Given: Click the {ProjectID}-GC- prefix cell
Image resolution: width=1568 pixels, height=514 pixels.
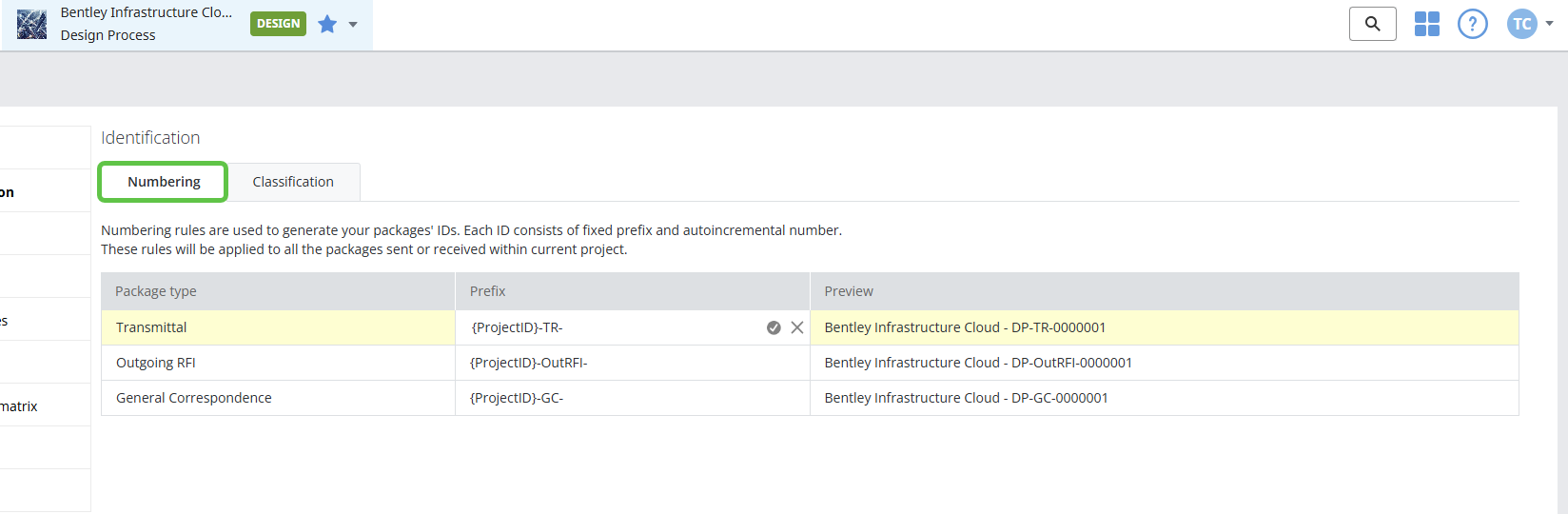Looking at the screenshot, I should (x=517, y=398).
